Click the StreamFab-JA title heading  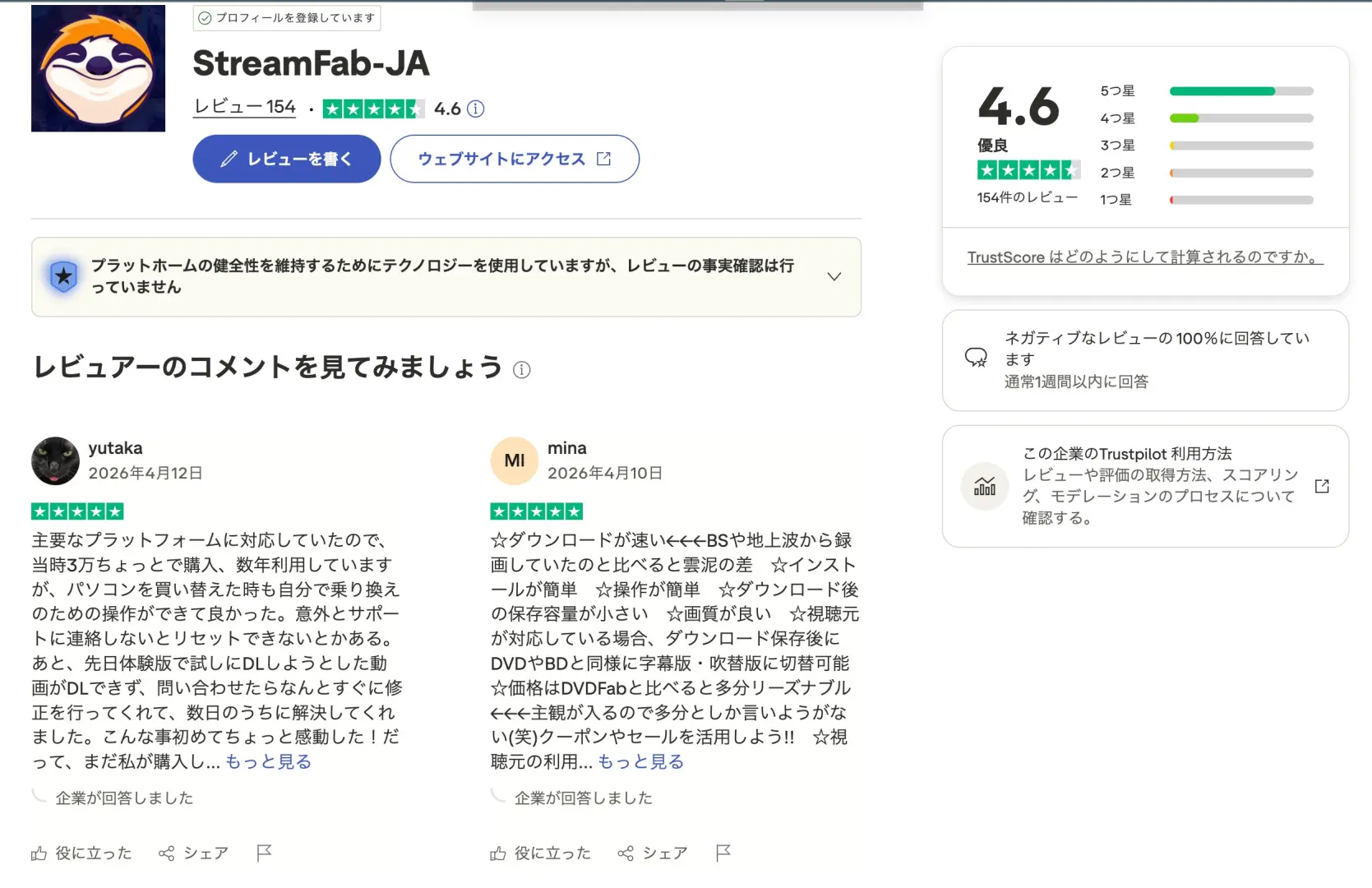(x=311, y=63)
